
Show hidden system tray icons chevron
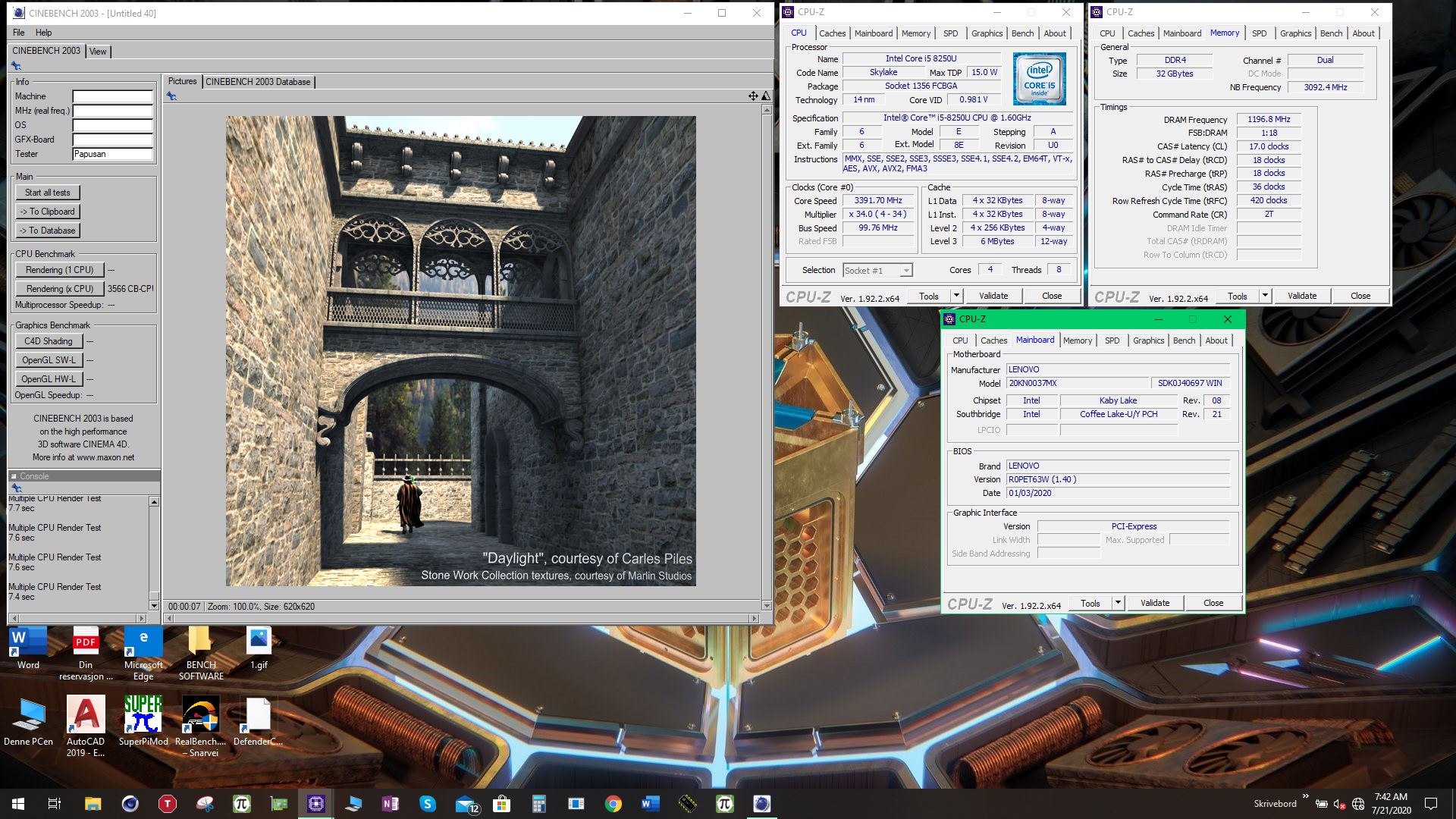(1305, 797)
